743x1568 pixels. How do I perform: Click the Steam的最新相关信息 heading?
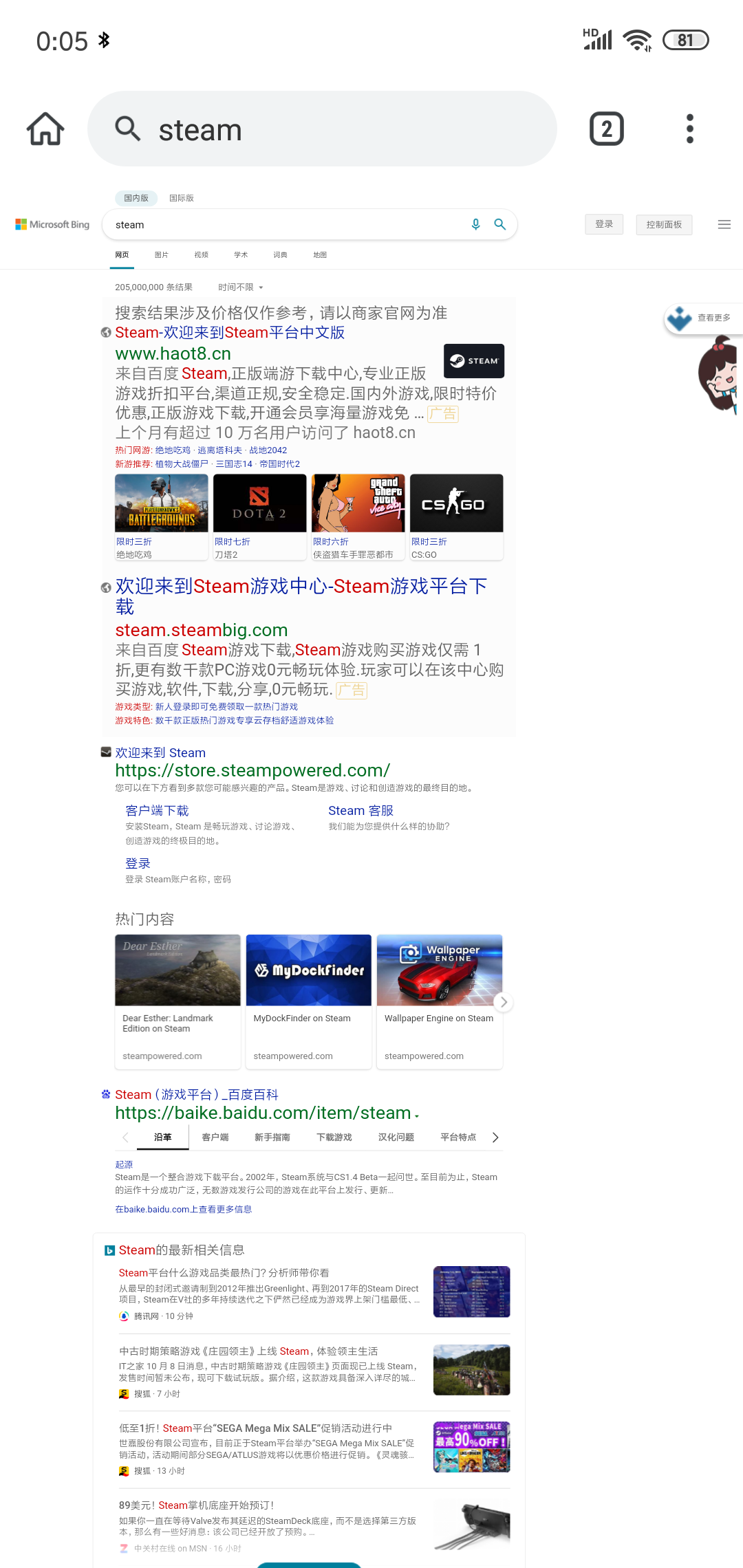[182, 1250]
